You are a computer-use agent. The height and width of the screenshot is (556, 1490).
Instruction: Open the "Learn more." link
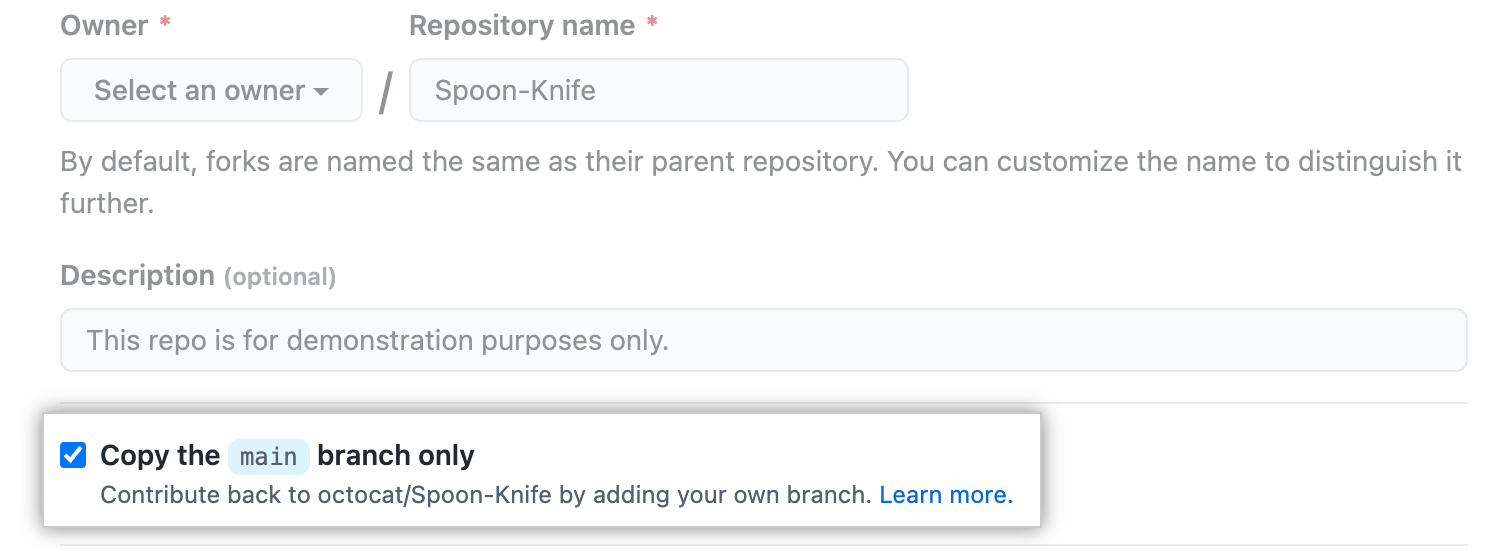pos(946,495)
